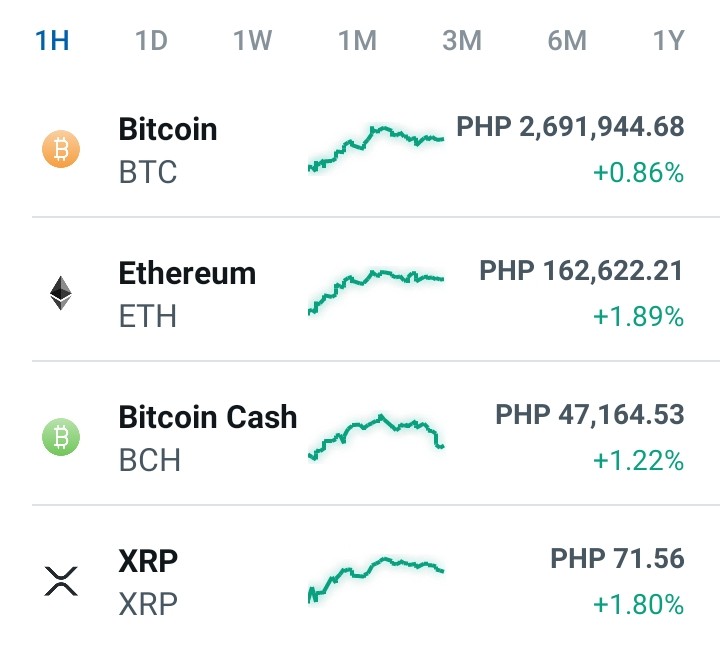
Task: Tap the orange Bitcoin coin icon
Action: pos(61,149)
